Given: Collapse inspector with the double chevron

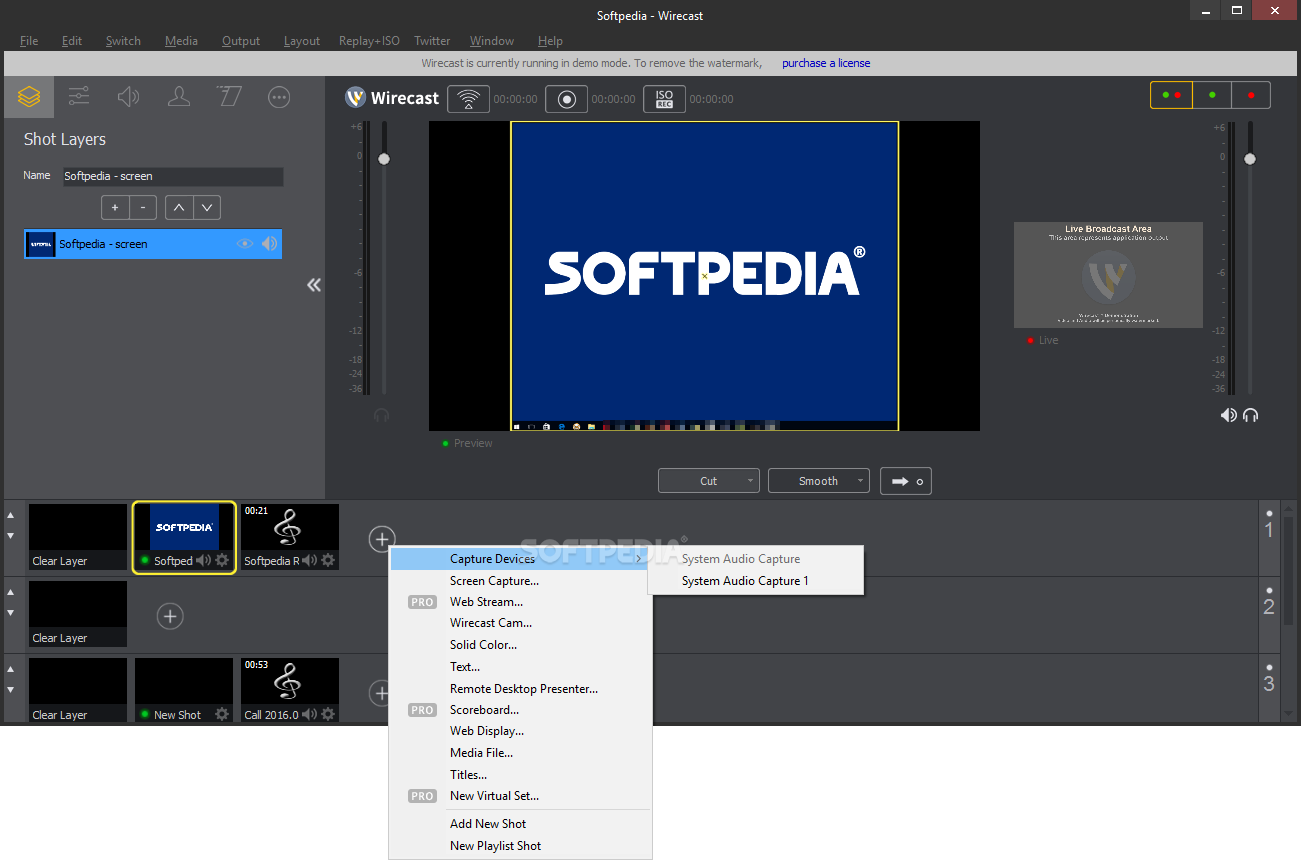Looking at the screenshot, I should [314, 285].
